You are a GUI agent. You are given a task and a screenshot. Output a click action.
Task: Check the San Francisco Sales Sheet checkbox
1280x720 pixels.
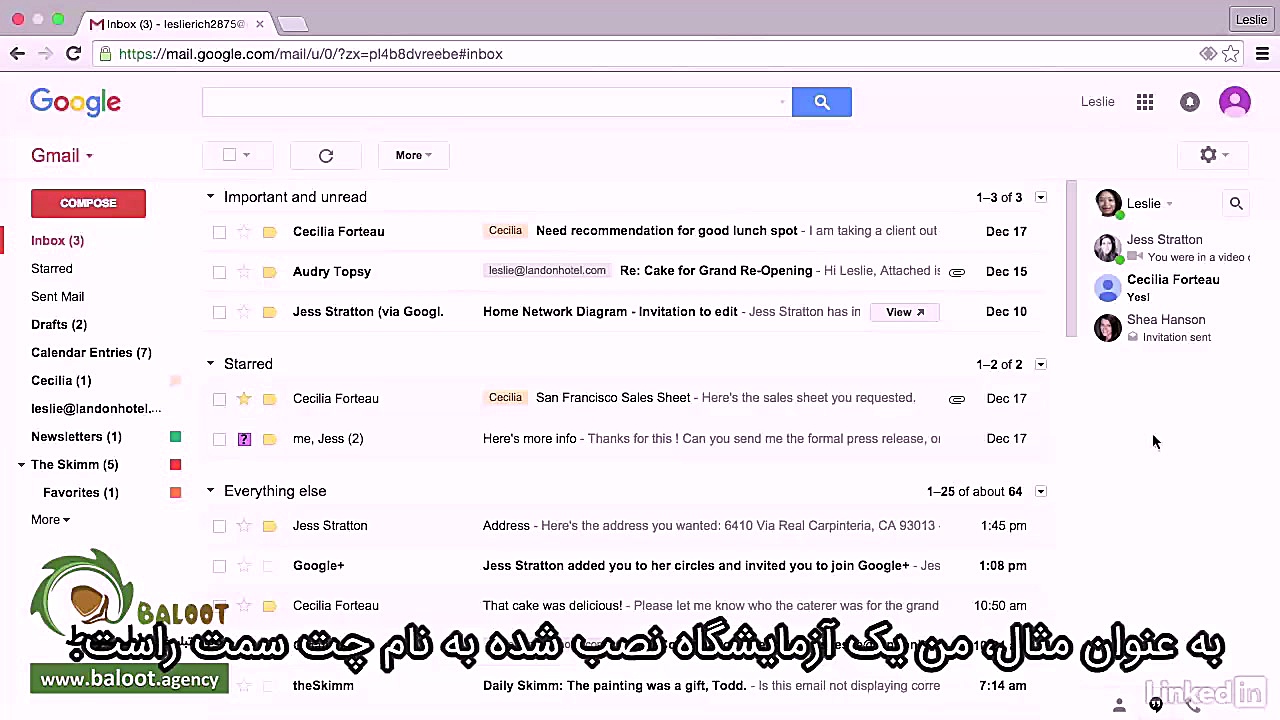click(x=219, y=399)
